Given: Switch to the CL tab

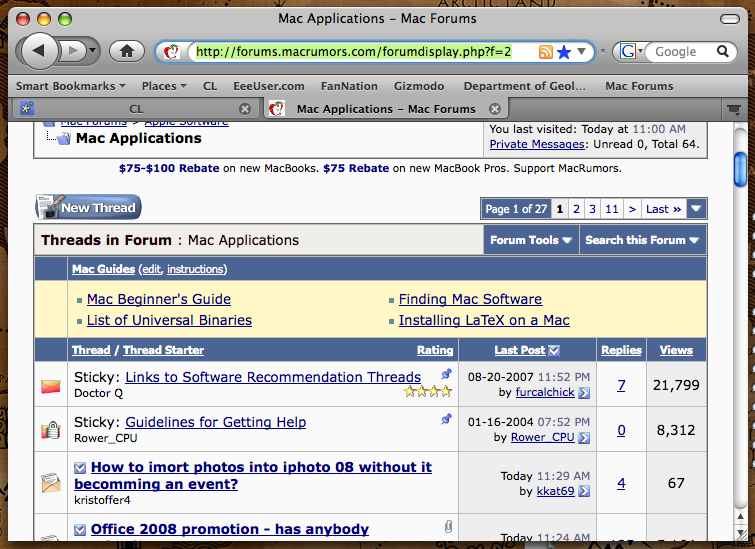Looking at the screenshot, I should (x=136, y=109).
